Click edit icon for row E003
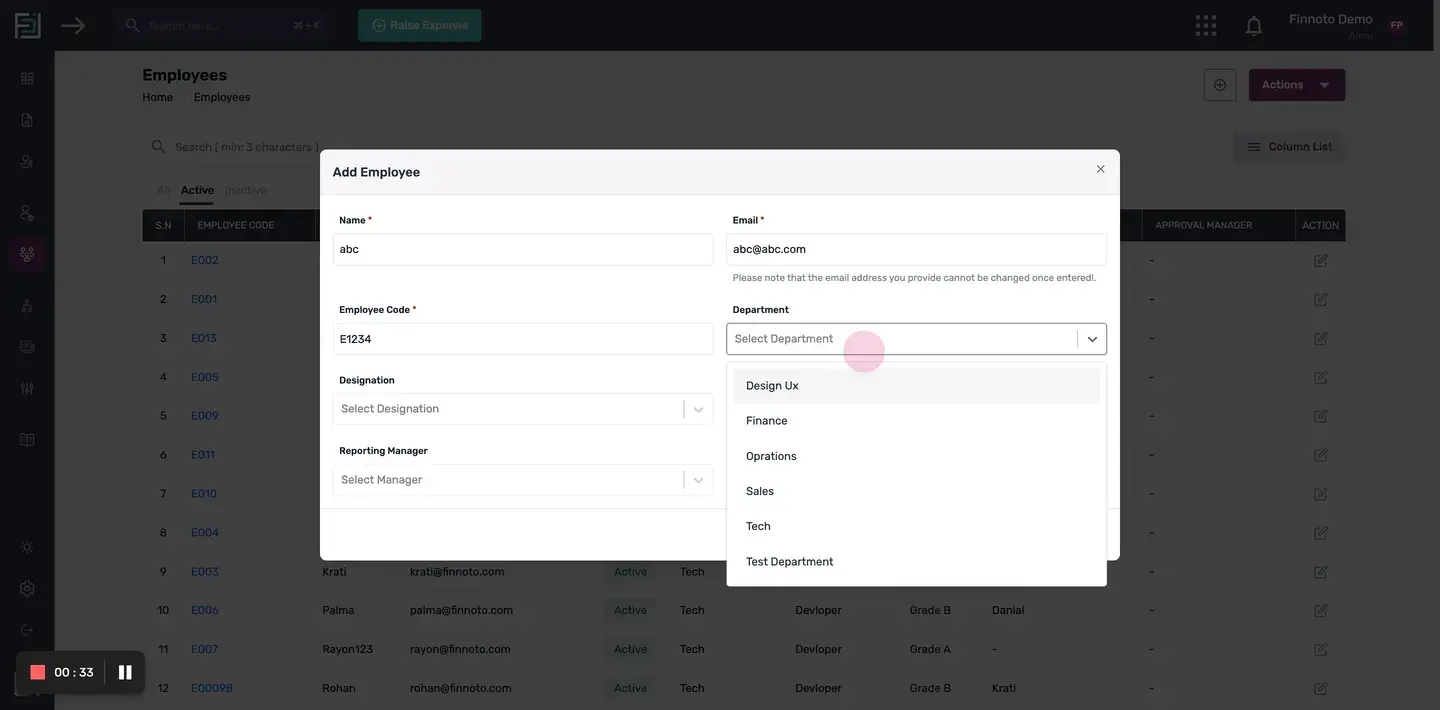The width and height of the screenshot is (1440, 710). click(1320, 572)
